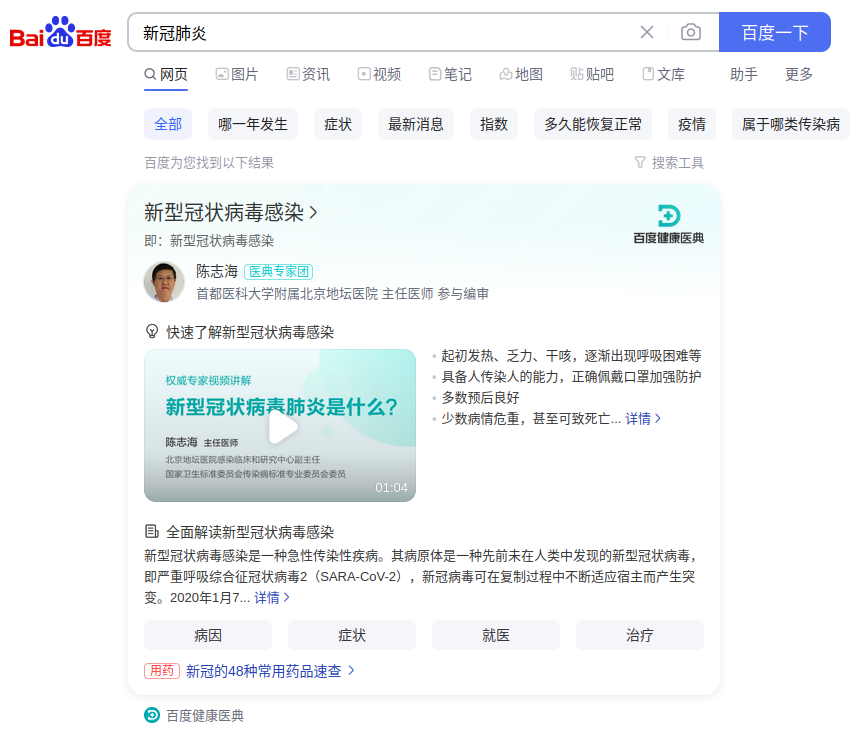Switch to the 图片 tab

coord(237,74)
